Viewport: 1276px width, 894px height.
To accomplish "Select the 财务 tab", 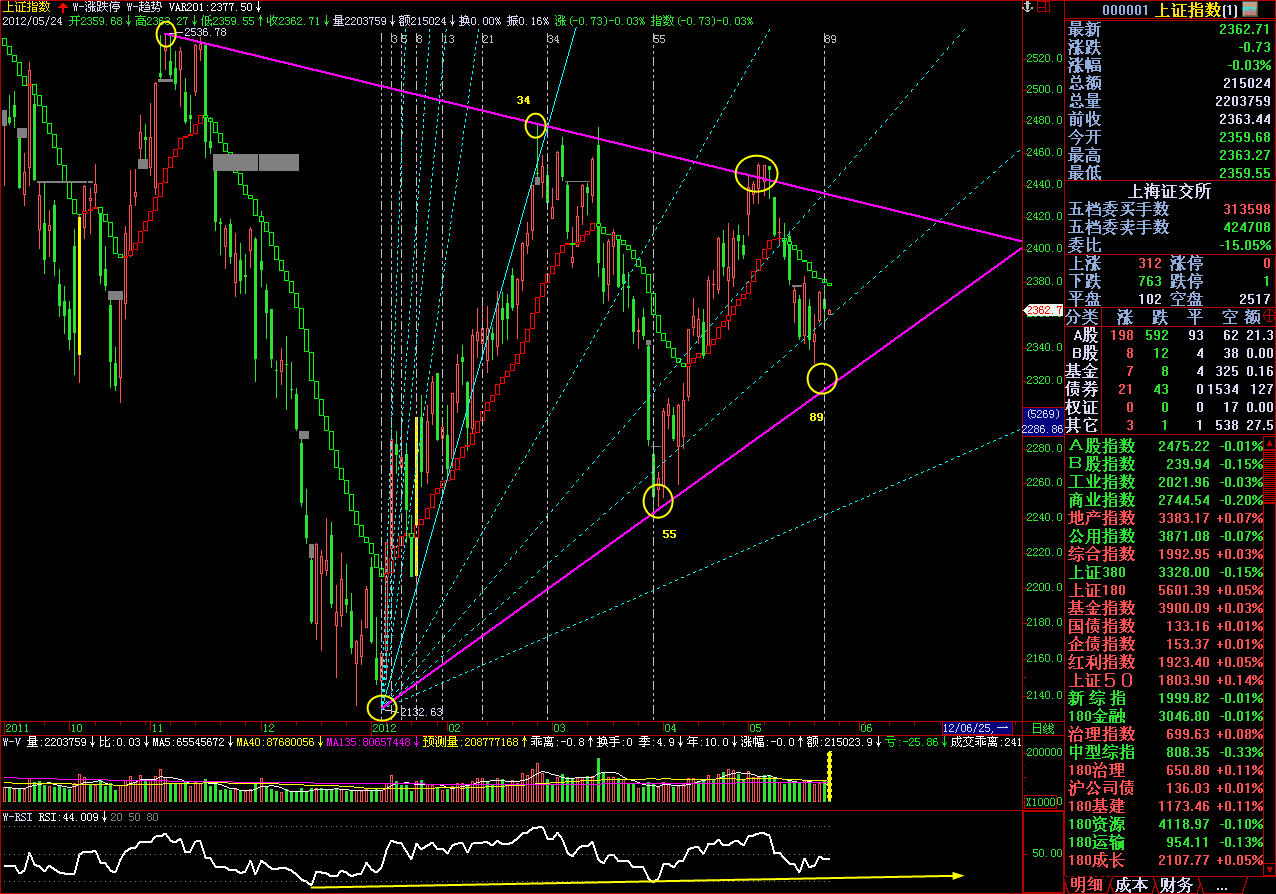I will coord(1176,884).
